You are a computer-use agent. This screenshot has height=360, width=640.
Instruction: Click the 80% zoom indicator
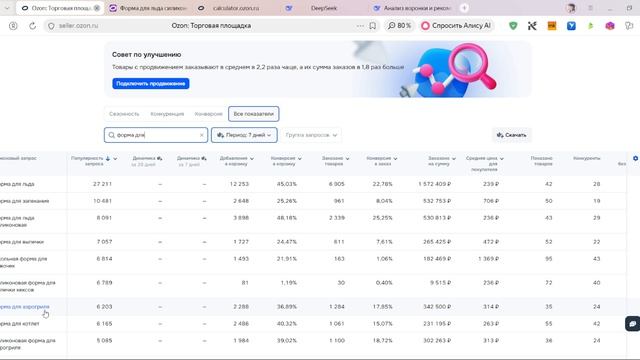coord(399,26)
